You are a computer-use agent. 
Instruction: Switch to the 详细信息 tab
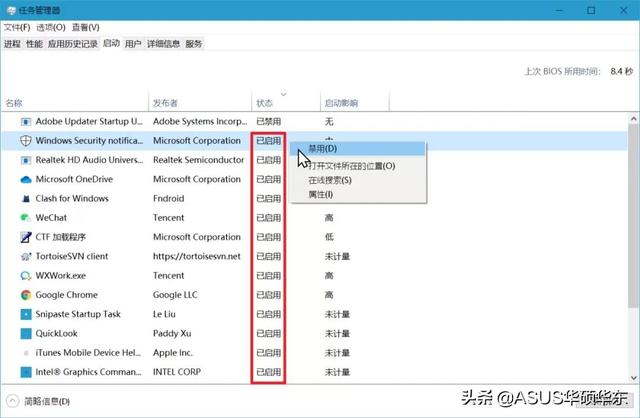point(163,44)
